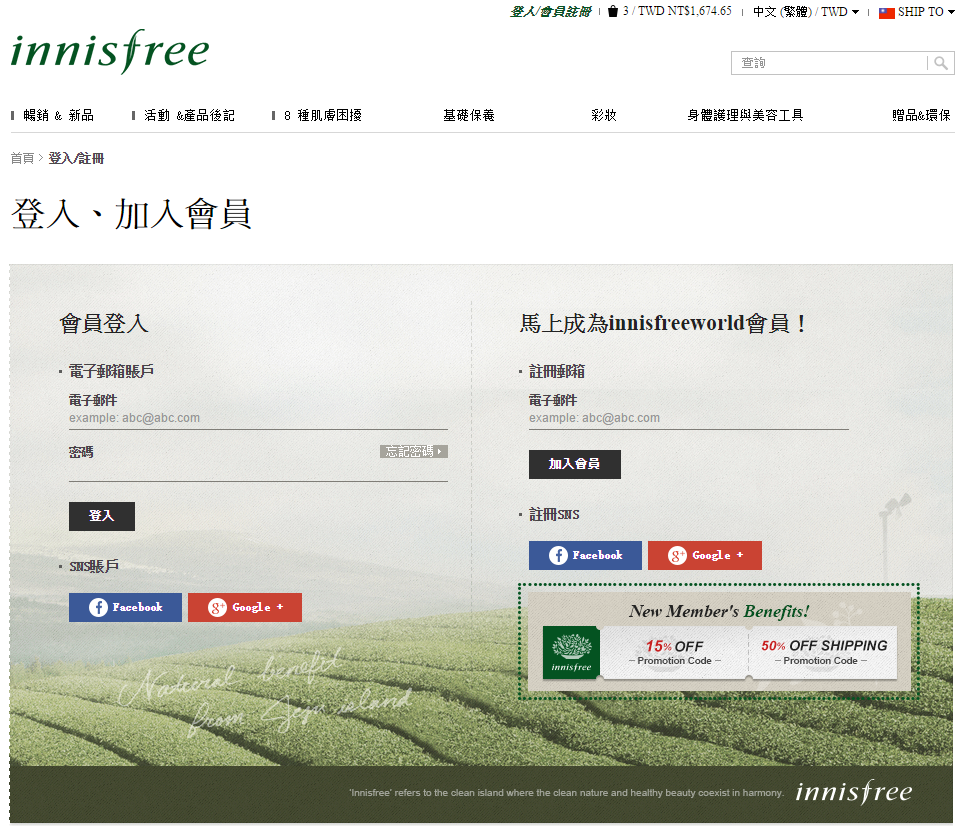Focus the login 電子郵件 field under 會員登入
Image resolution: width=962 pixels, height=827 pixels.
pyautogui.click(x=258, y=418)
